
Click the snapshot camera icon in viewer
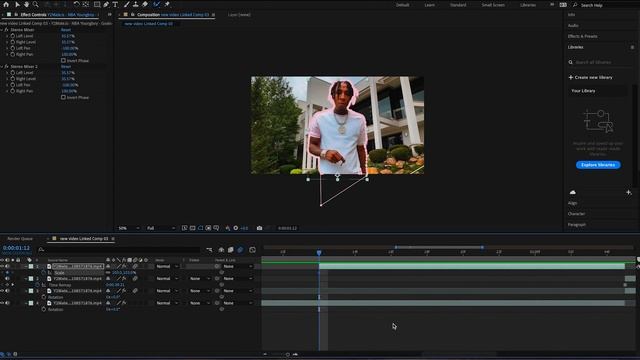(259, 228)
